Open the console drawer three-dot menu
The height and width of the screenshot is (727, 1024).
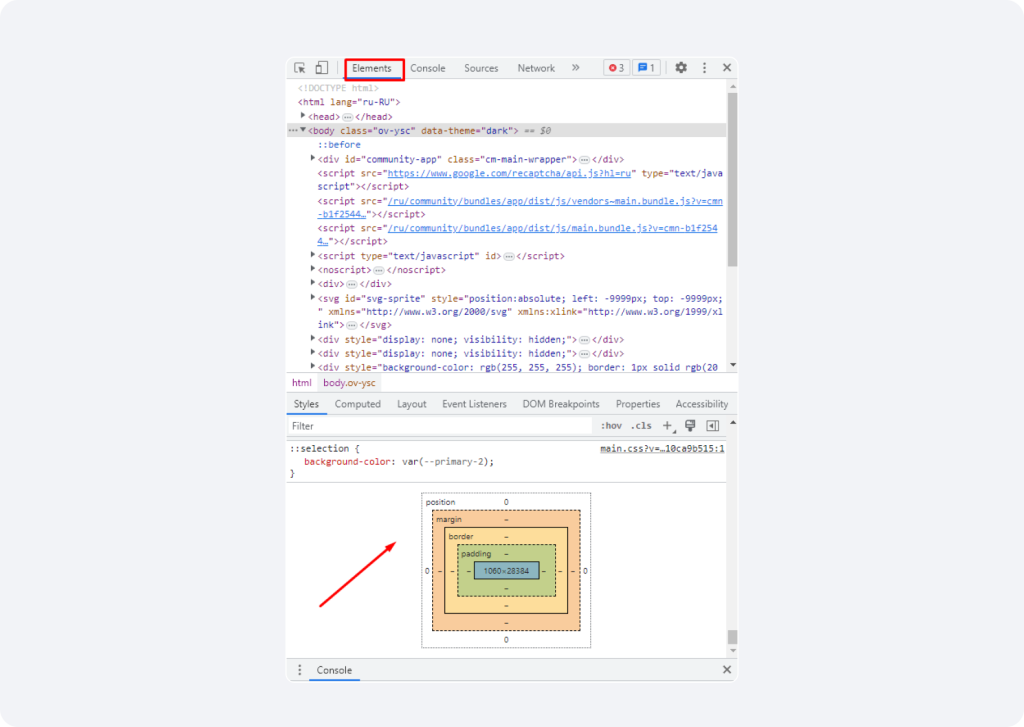pos(300,670)
